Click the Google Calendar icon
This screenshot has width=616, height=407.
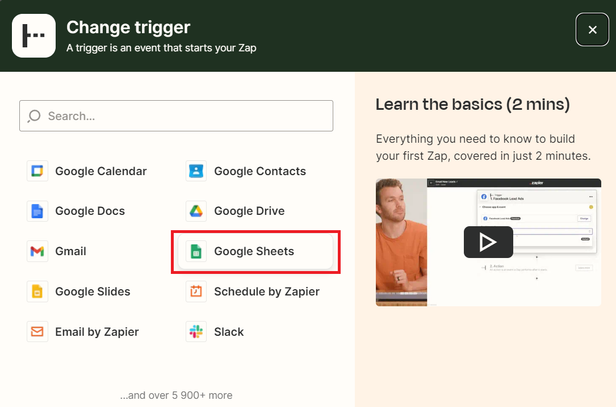click(x=37, y=171)
